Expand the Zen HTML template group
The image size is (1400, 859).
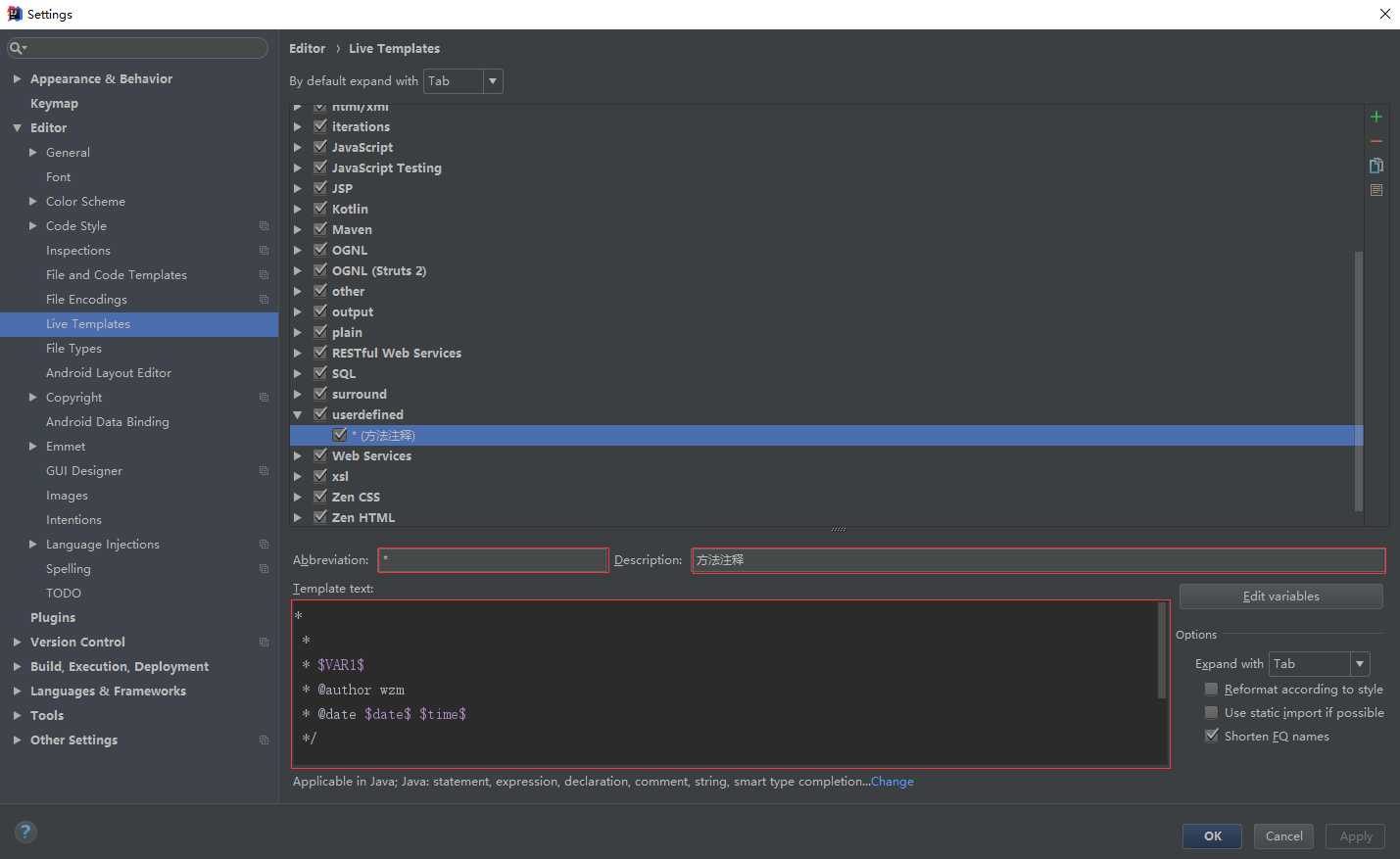pos(298,518)
